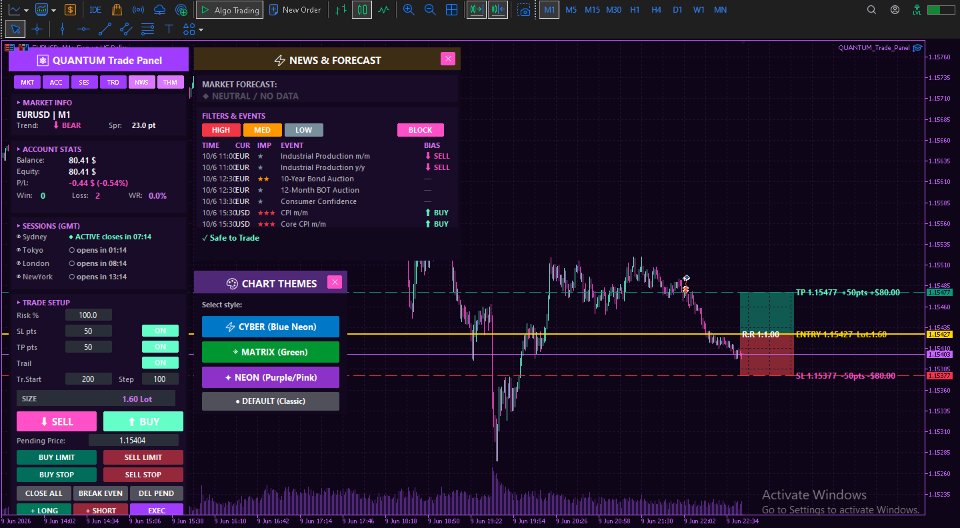Switch to the NWS panel tab
960x528 pixels.
coord(141,82)
